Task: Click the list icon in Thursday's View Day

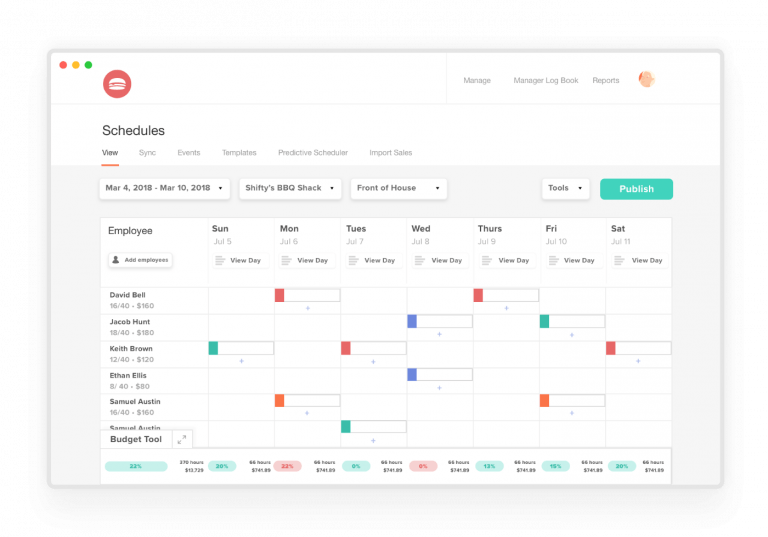Action: point(486,260)
